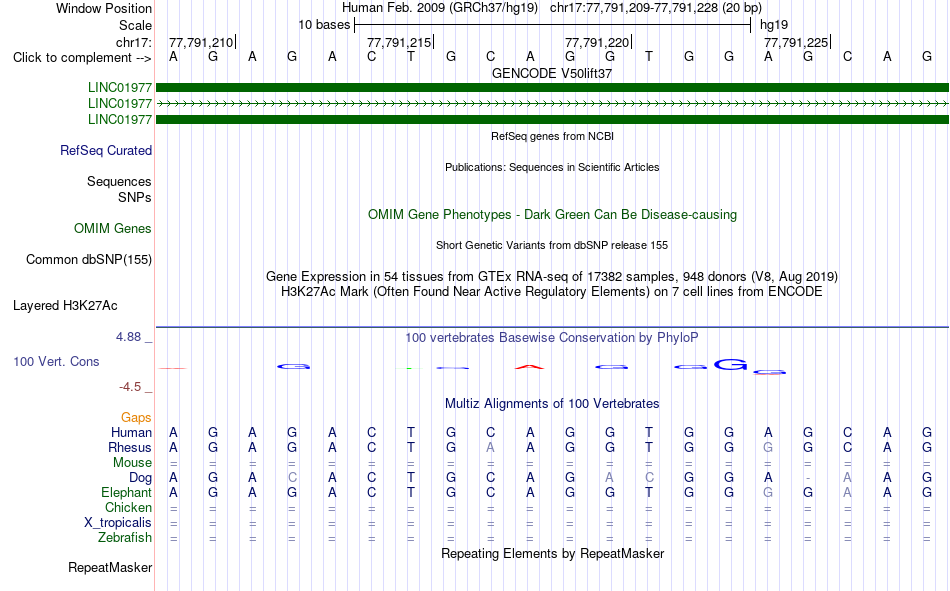Click the red A in the PhyloP conservation logo
The height and width of the screenshot is (591, 950).
coord(530,367)
